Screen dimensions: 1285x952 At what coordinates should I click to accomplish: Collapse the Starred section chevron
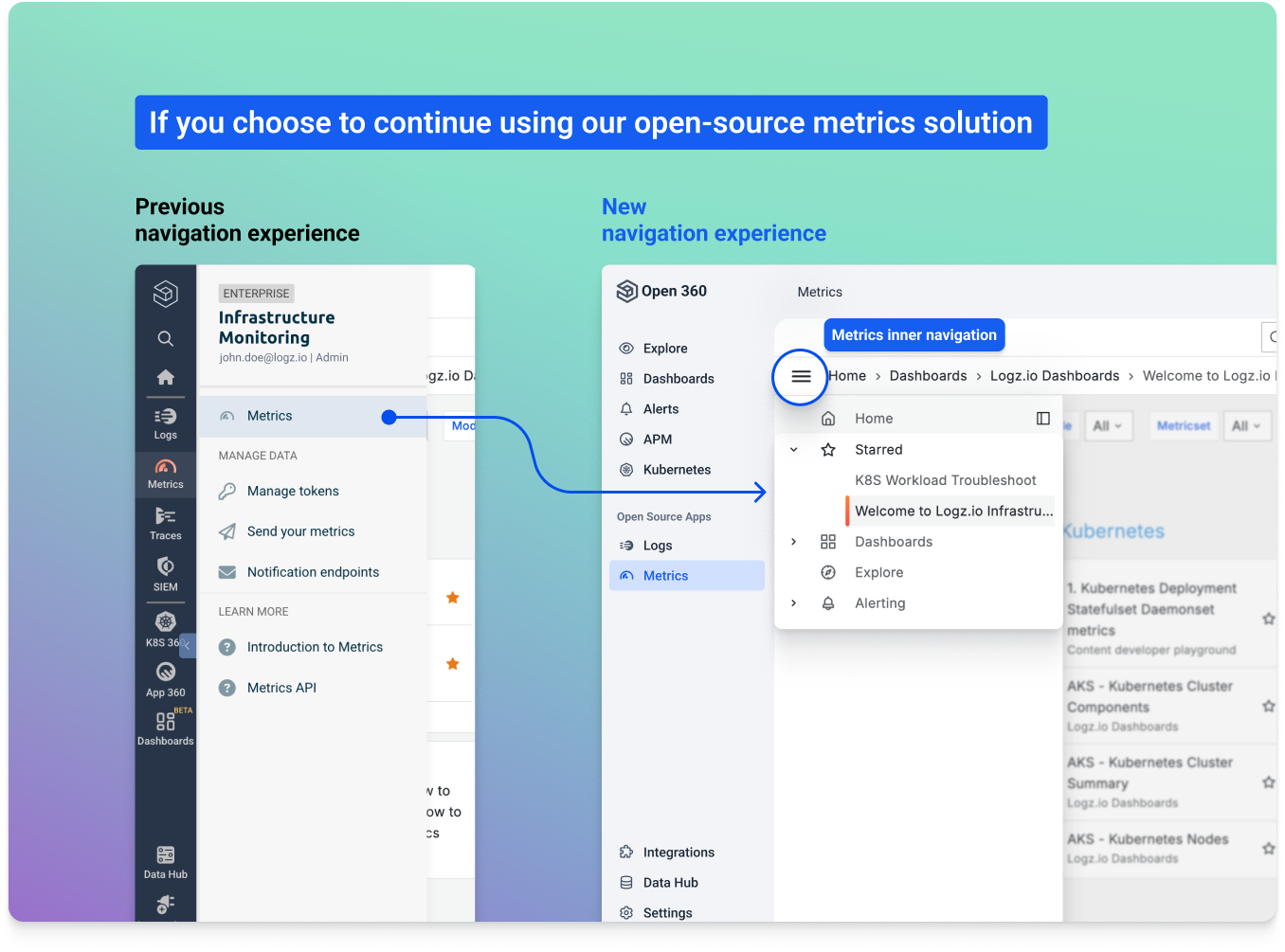point(794,450)
